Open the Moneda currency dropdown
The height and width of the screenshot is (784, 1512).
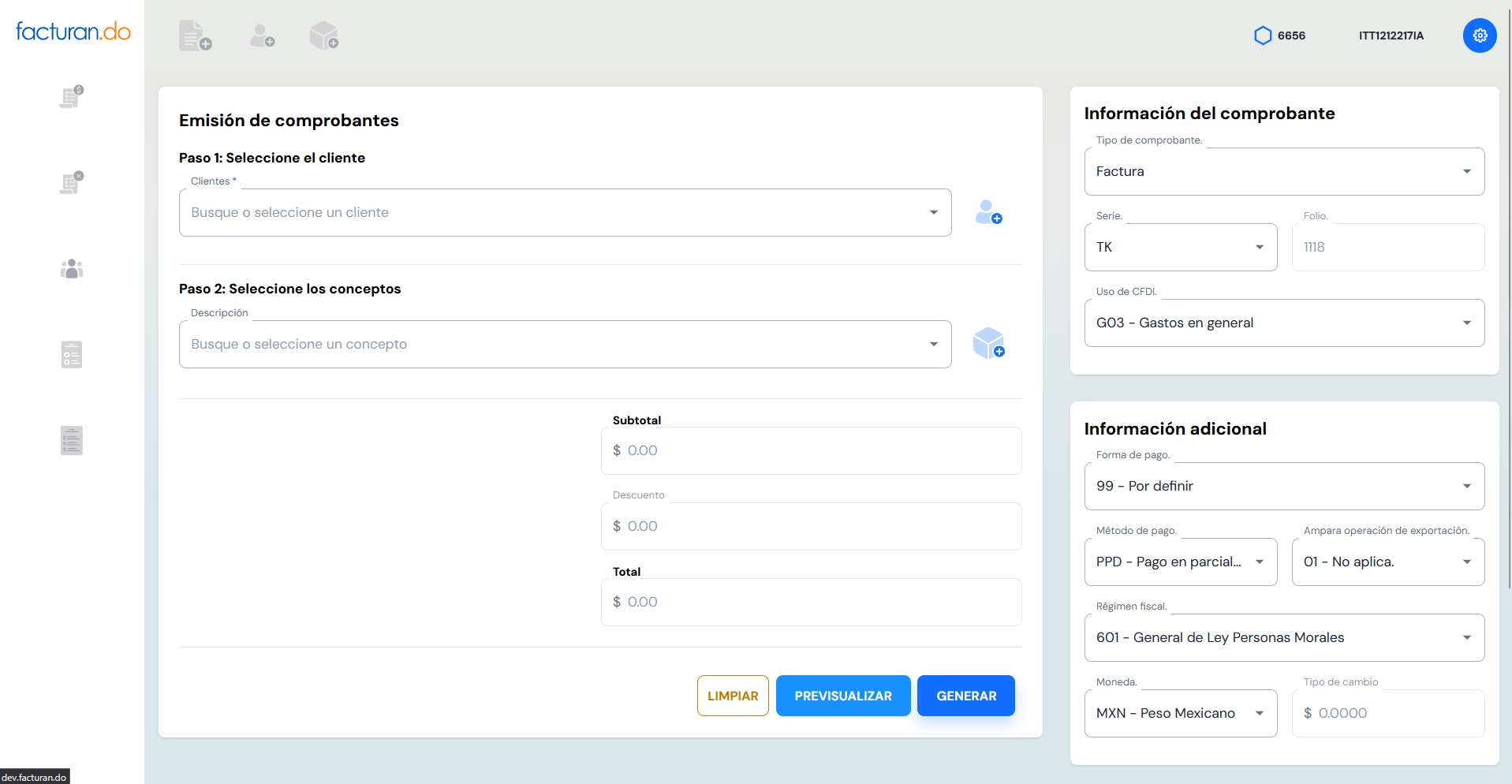pyautogui.click(x=1180, y=713)
